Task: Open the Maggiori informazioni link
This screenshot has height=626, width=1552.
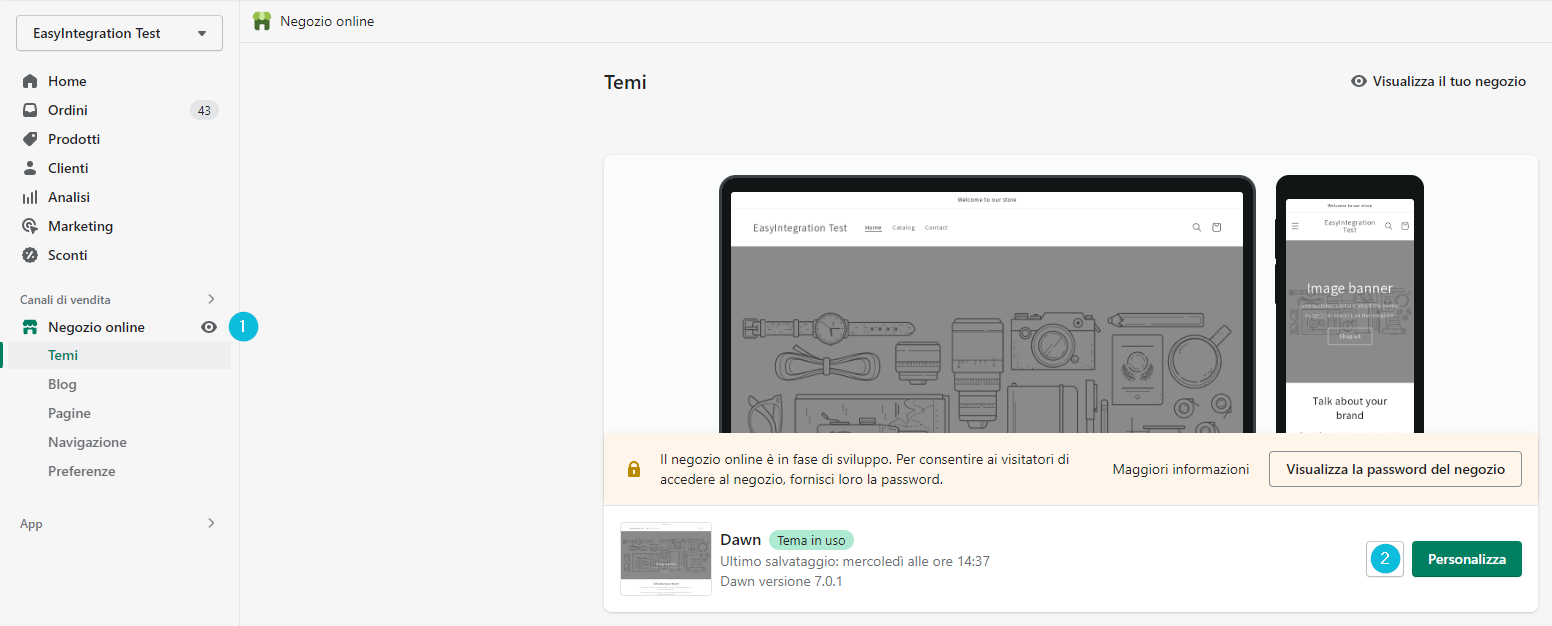Action: (x=1181, y=469)
